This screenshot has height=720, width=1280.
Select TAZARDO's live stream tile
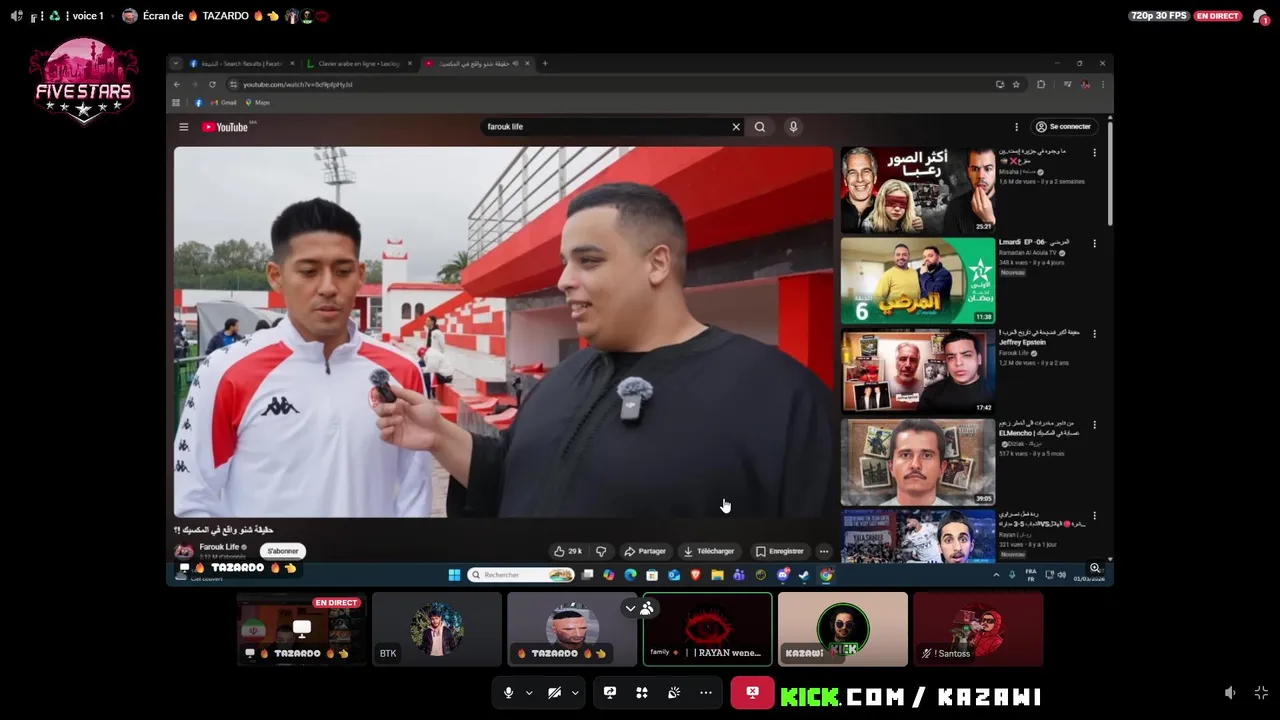pos(301,629)
